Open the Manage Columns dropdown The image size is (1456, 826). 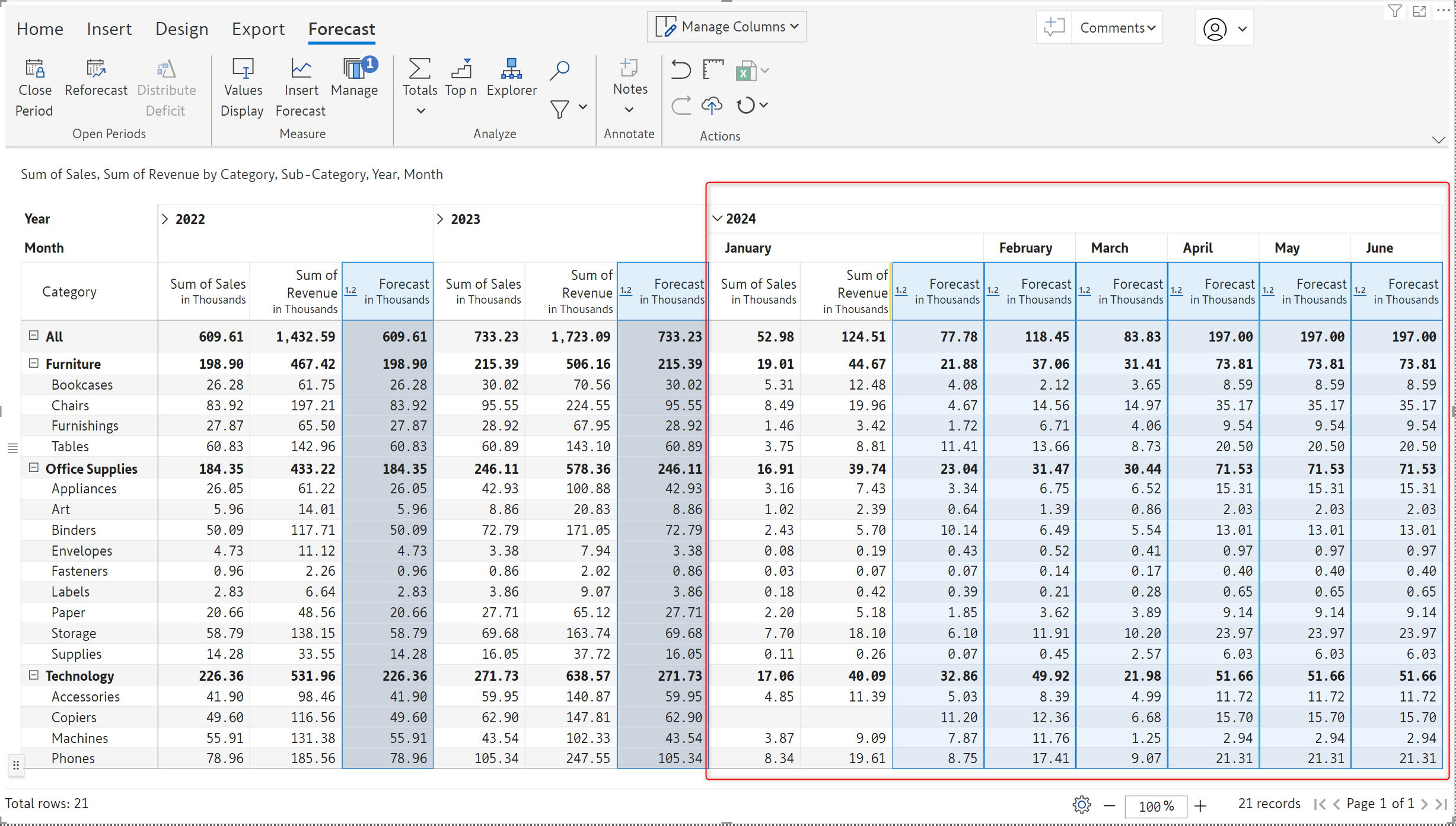click(727, 27)
